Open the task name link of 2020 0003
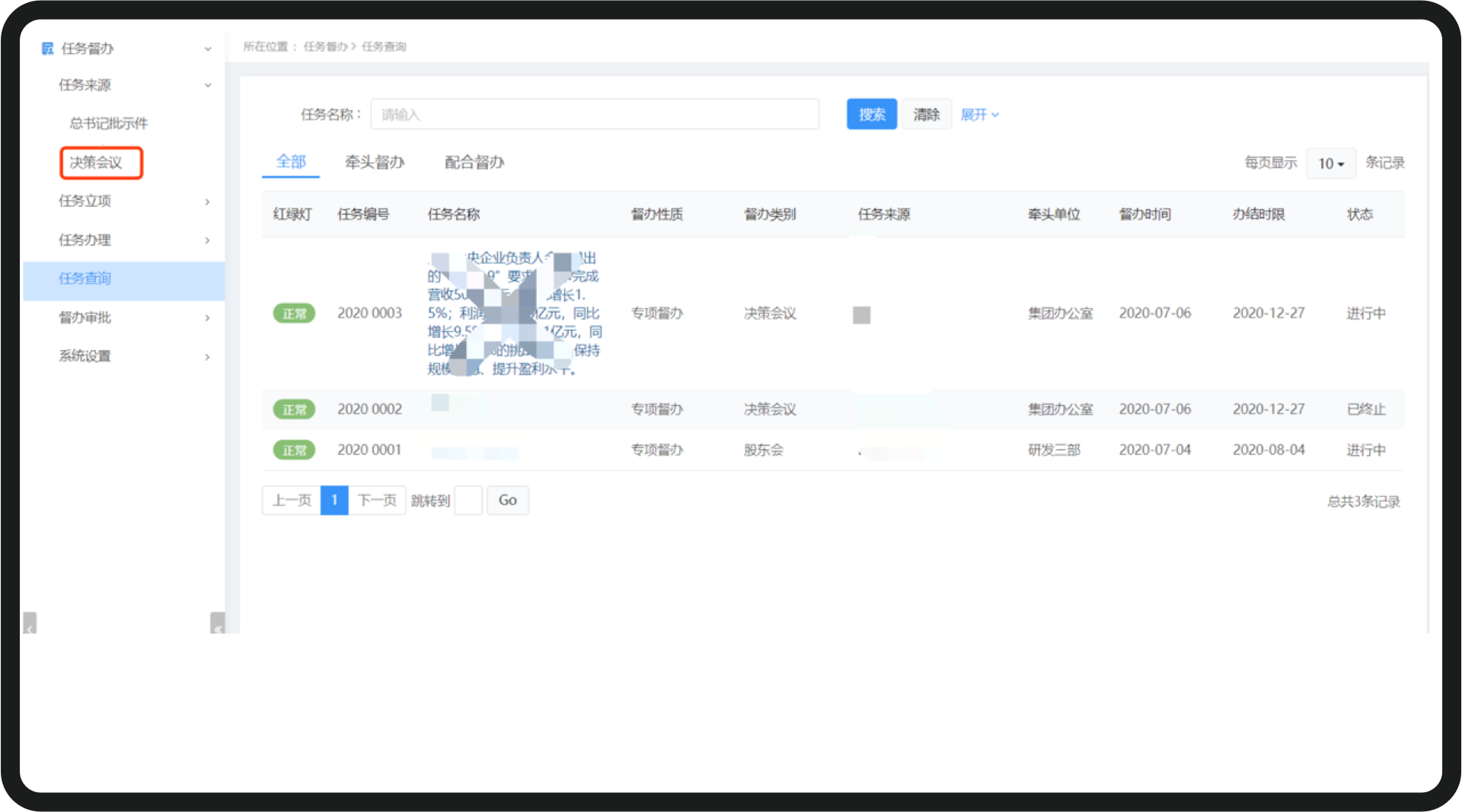The image size is (1462, 812). click(515, 314)
